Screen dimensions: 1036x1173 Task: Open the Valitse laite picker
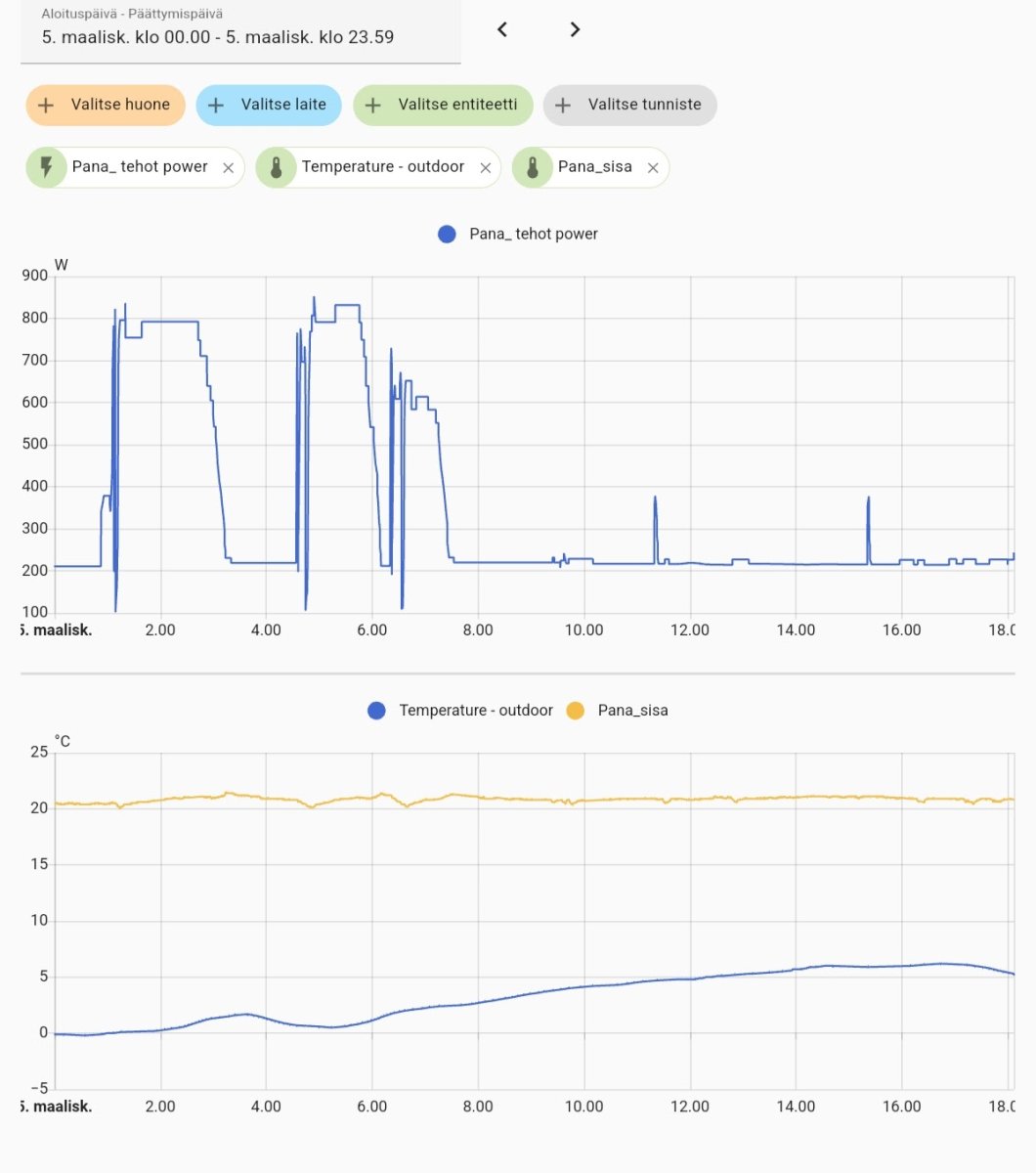269,105
